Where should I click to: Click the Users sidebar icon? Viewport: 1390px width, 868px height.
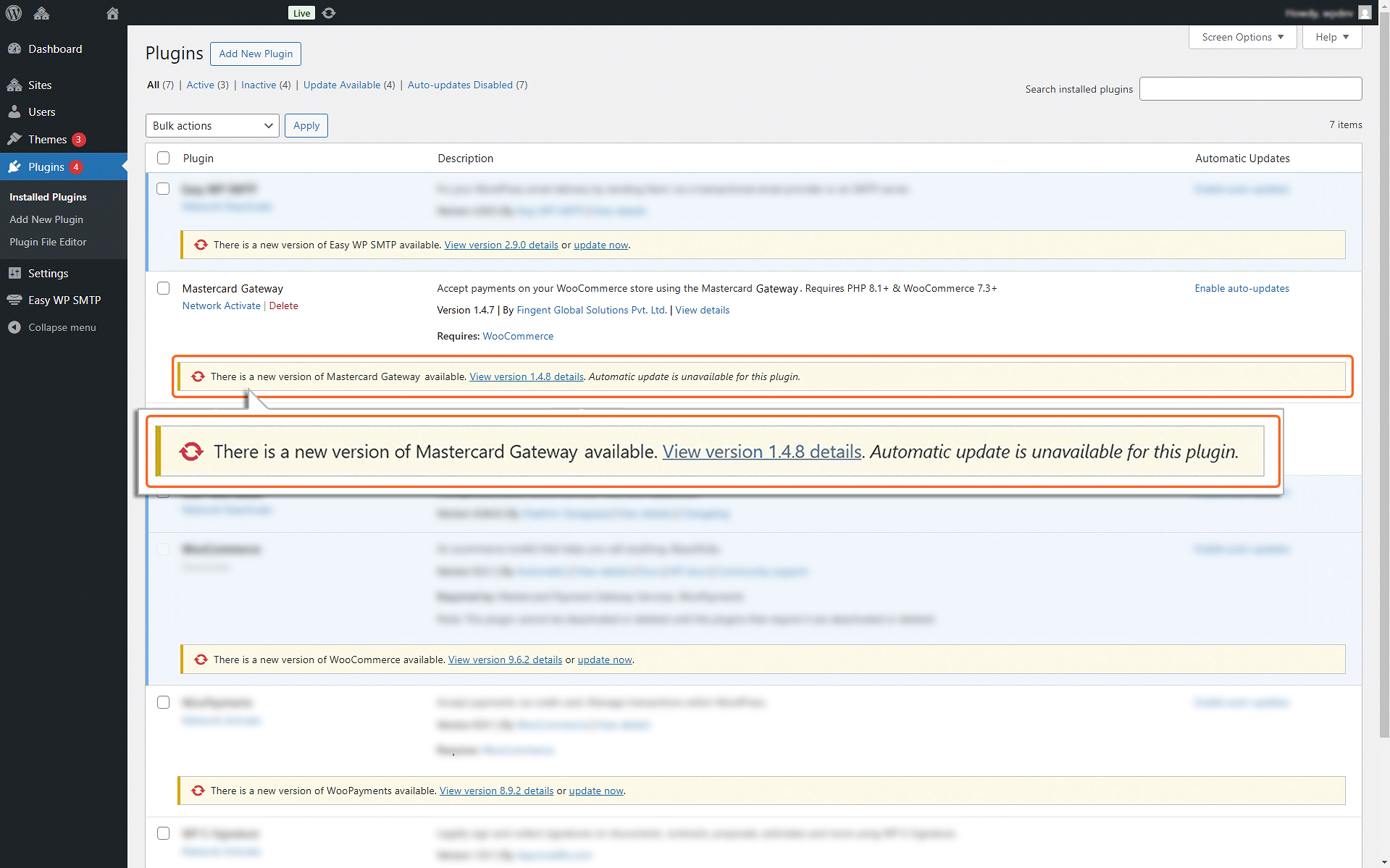pyautogui.click(x=14, y=111)
